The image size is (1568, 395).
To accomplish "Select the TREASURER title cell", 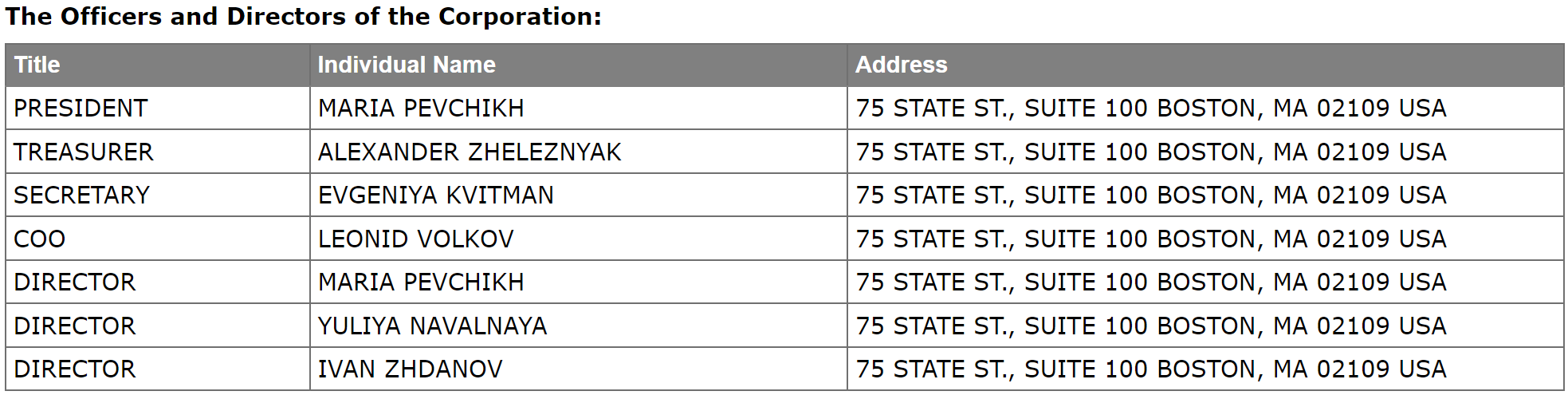I will 84,152.
